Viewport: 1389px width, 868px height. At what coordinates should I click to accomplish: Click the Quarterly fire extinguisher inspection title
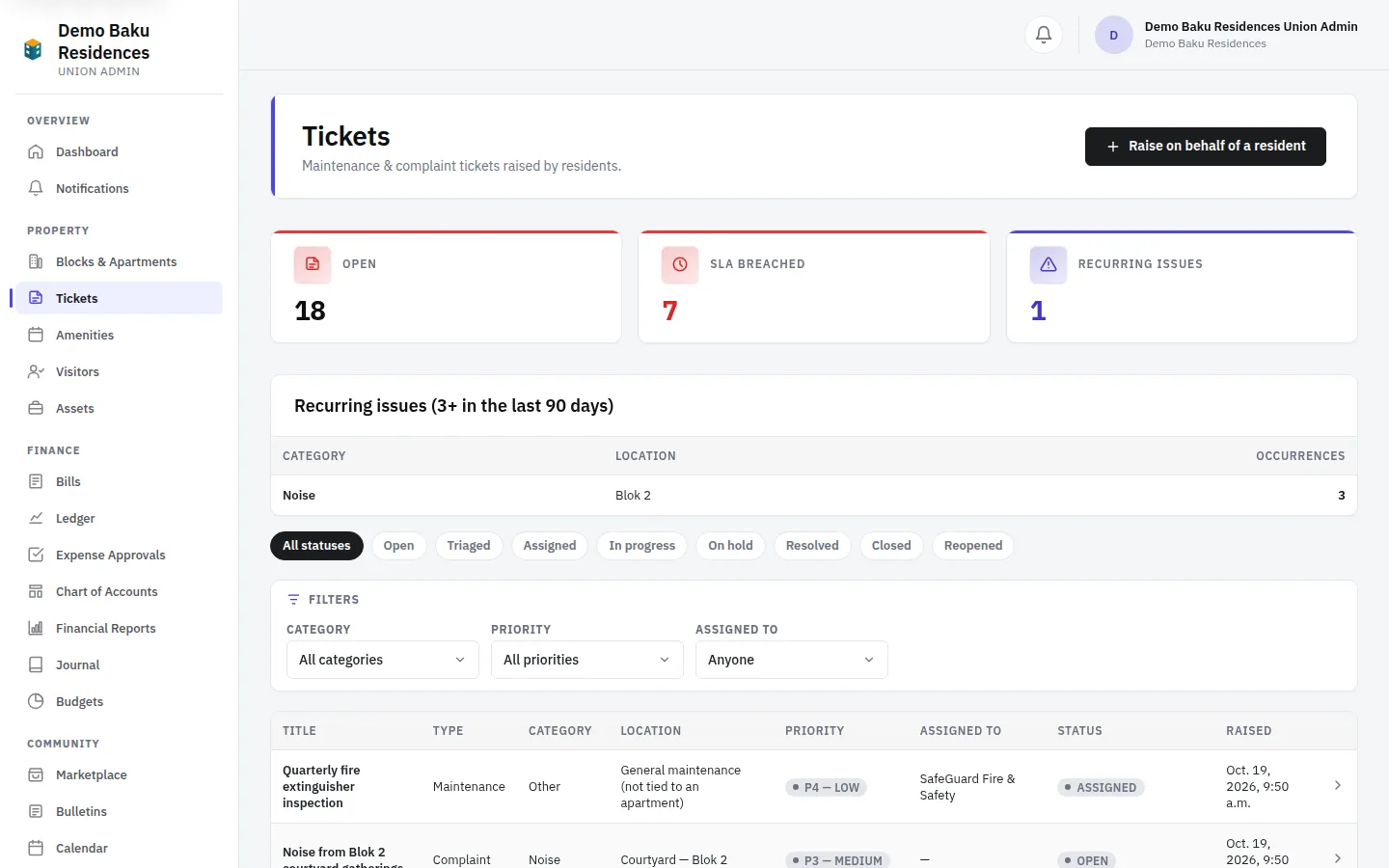pos(321,786)
